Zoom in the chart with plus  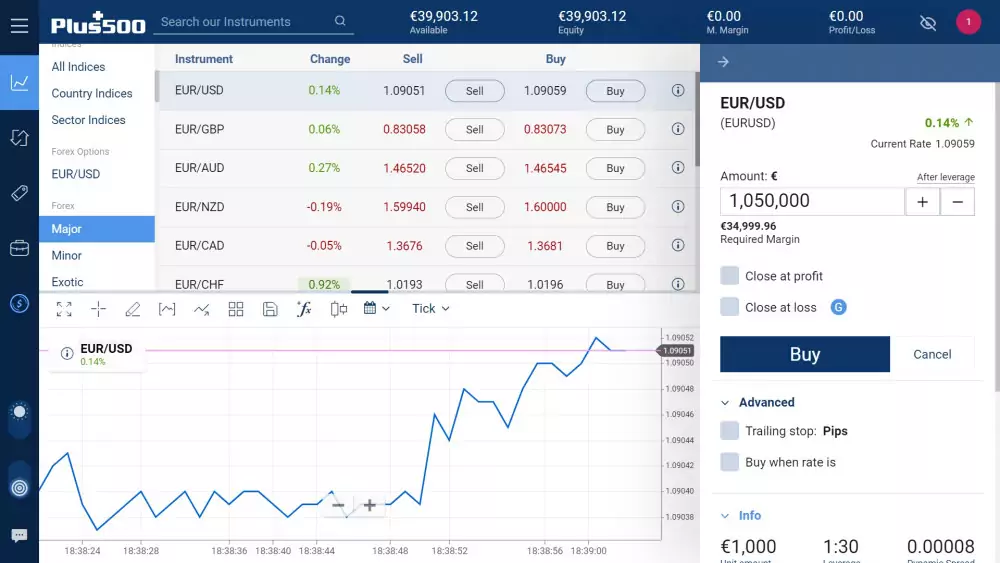[x=369, y=506]
